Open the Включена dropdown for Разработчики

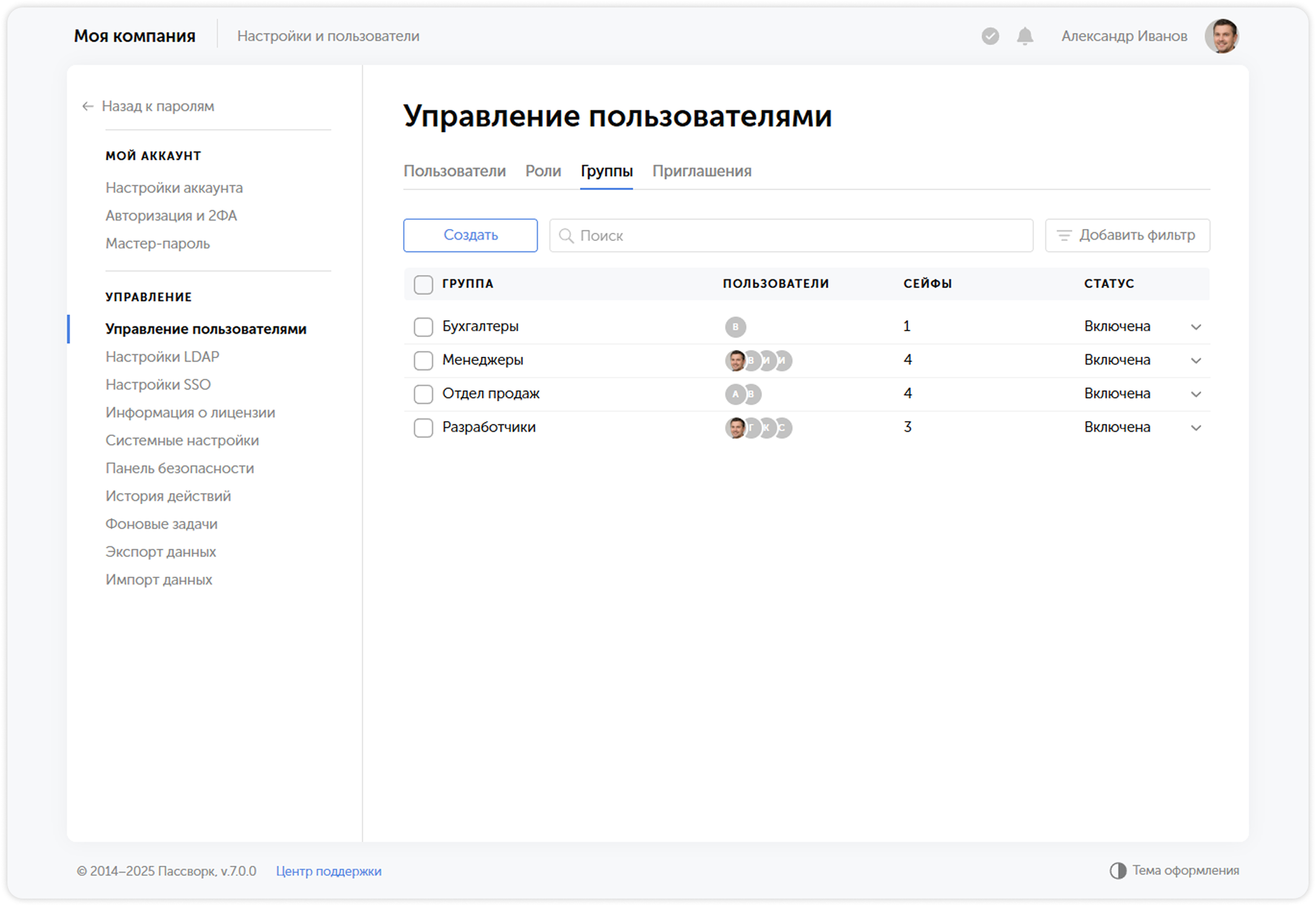1196,427
